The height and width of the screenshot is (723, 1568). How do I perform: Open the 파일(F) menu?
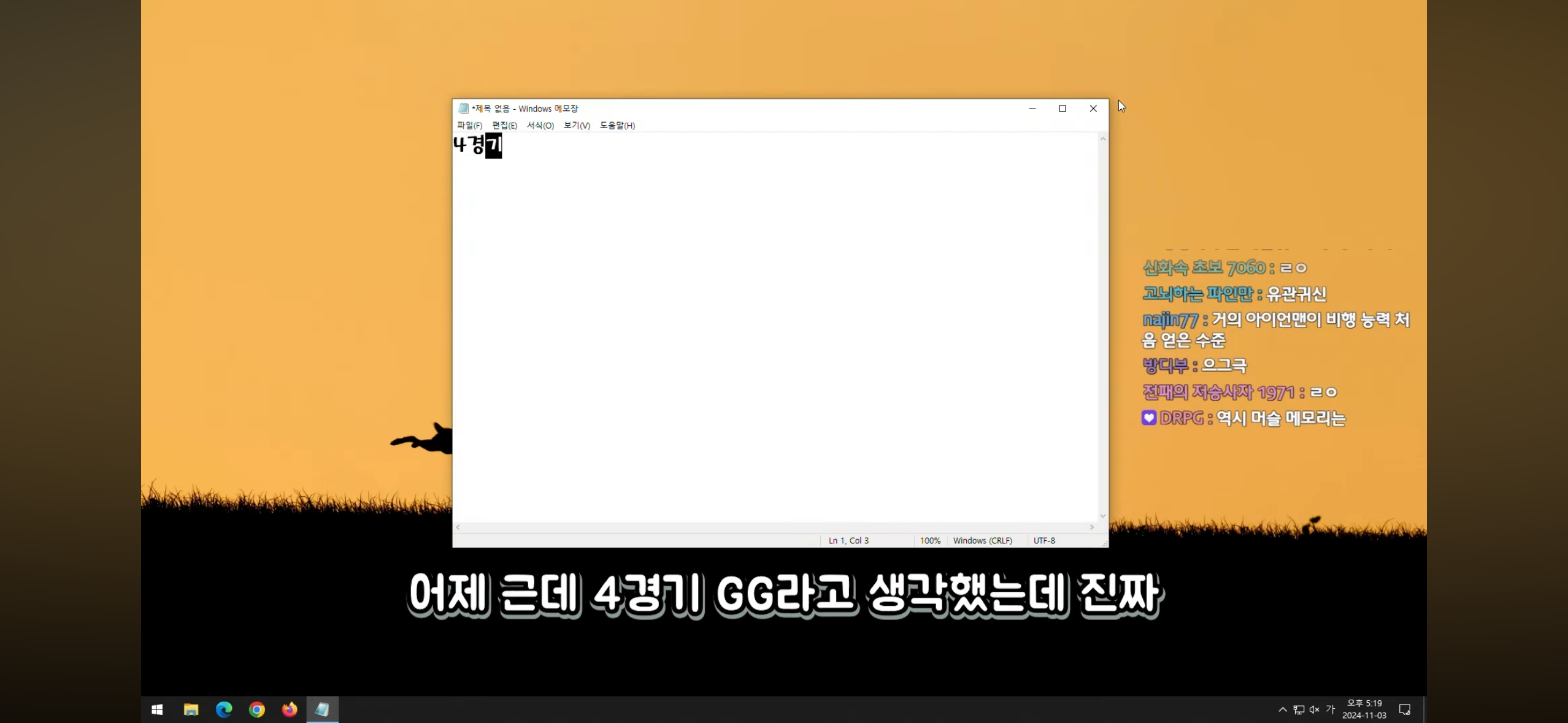469,125
